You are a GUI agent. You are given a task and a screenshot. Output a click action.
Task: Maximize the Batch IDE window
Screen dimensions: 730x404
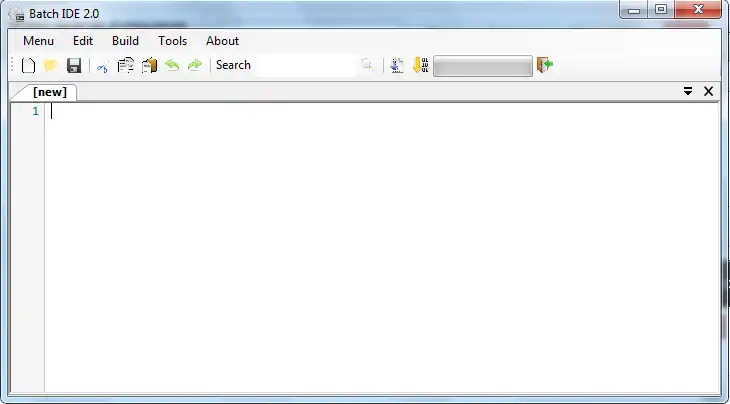[661, 10]
